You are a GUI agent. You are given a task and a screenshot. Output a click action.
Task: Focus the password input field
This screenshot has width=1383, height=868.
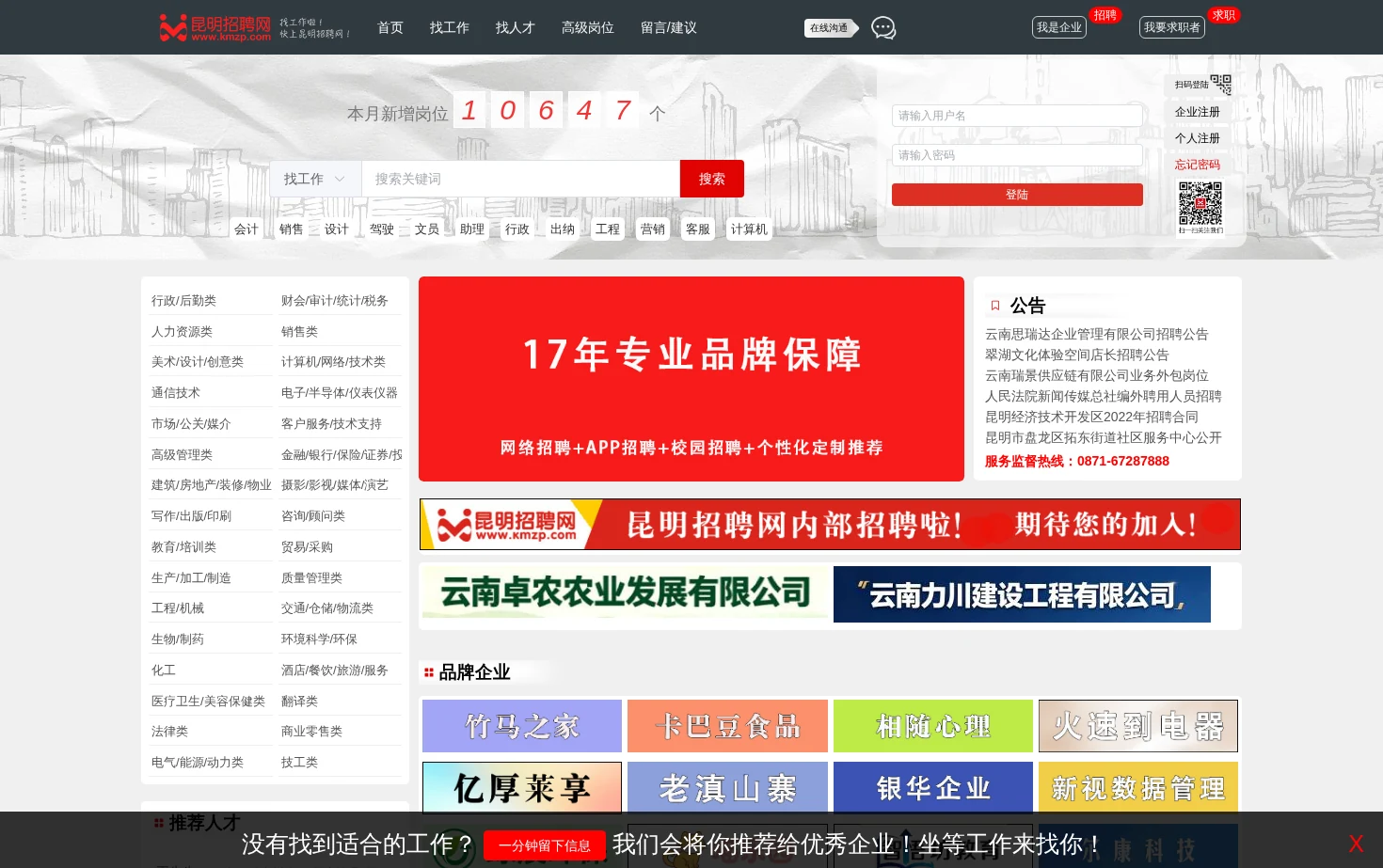coord(1017,155)
